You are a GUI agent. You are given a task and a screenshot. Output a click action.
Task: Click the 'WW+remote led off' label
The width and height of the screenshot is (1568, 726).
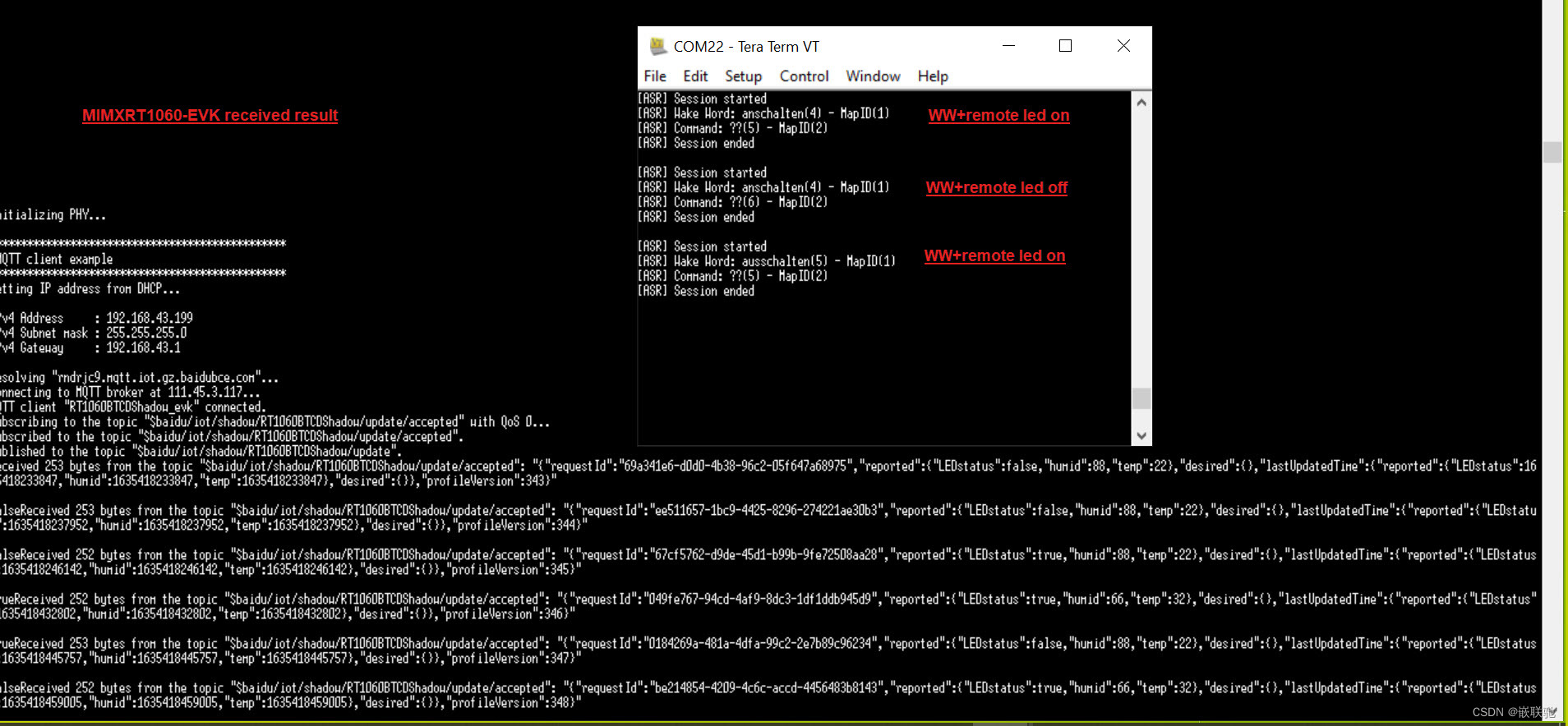tap(996, 188)
